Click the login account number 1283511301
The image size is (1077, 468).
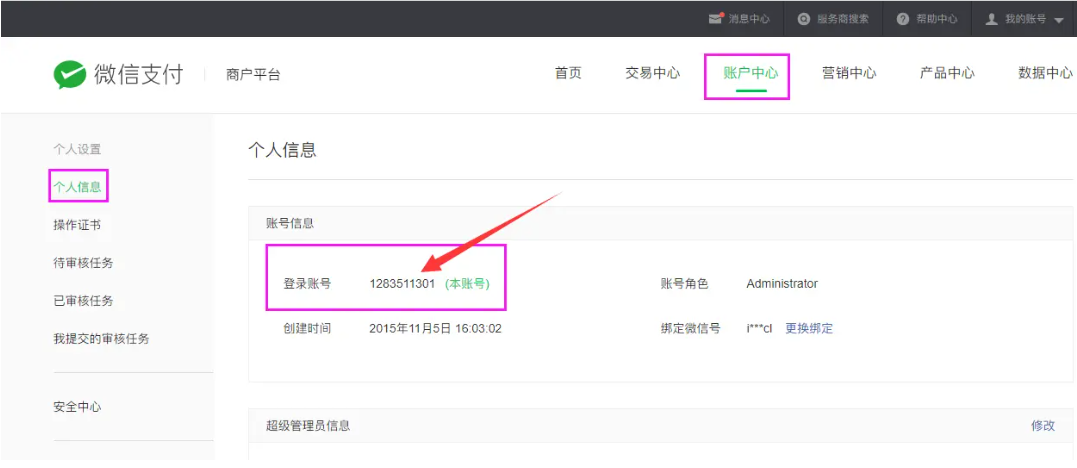(x=403, y=284)
